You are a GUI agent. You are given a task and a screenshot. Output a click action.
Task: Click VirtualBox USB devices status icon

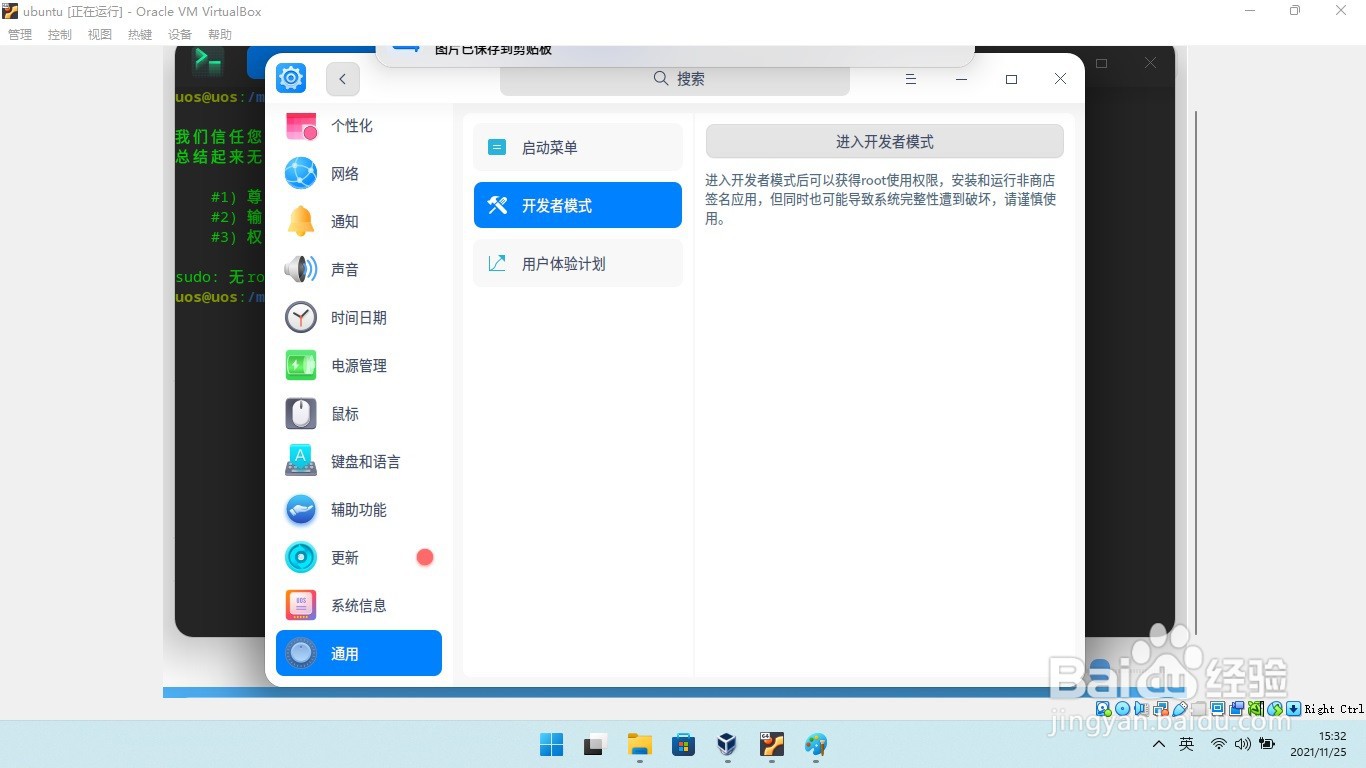(x=1179, y=709)
